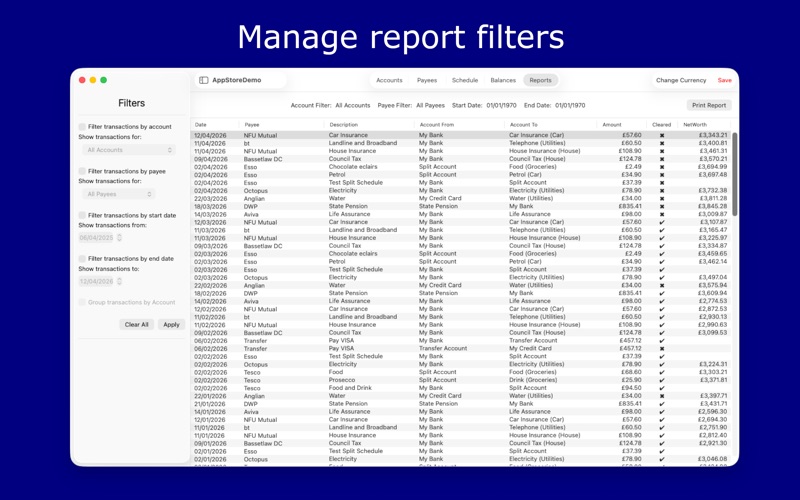Click the start date field 06/04/2025
The width and height of the screenshot is (800, 500).
point(96,238)
